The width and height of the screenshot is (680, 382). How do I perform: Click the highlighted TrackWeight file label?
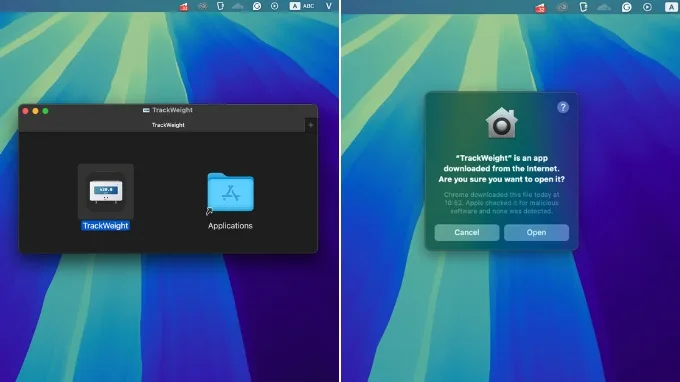tap(105, 225)
